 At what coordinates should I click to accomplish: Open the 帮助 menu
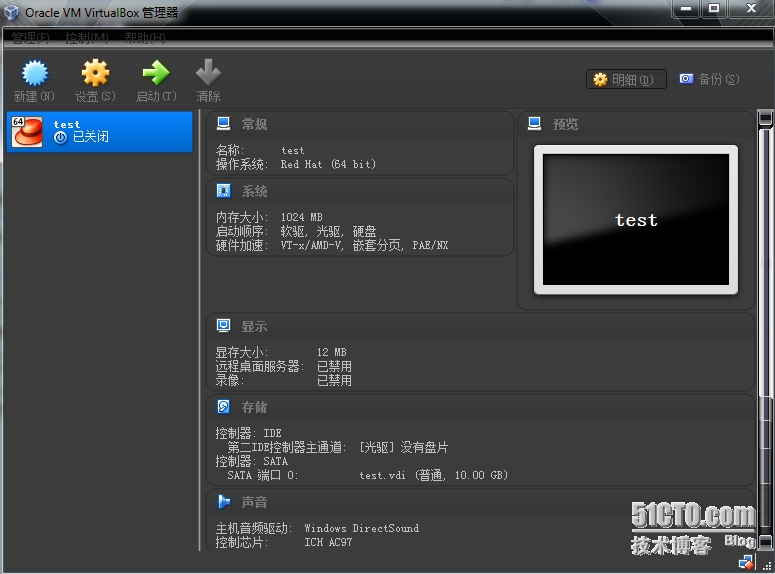coord(145,38)
